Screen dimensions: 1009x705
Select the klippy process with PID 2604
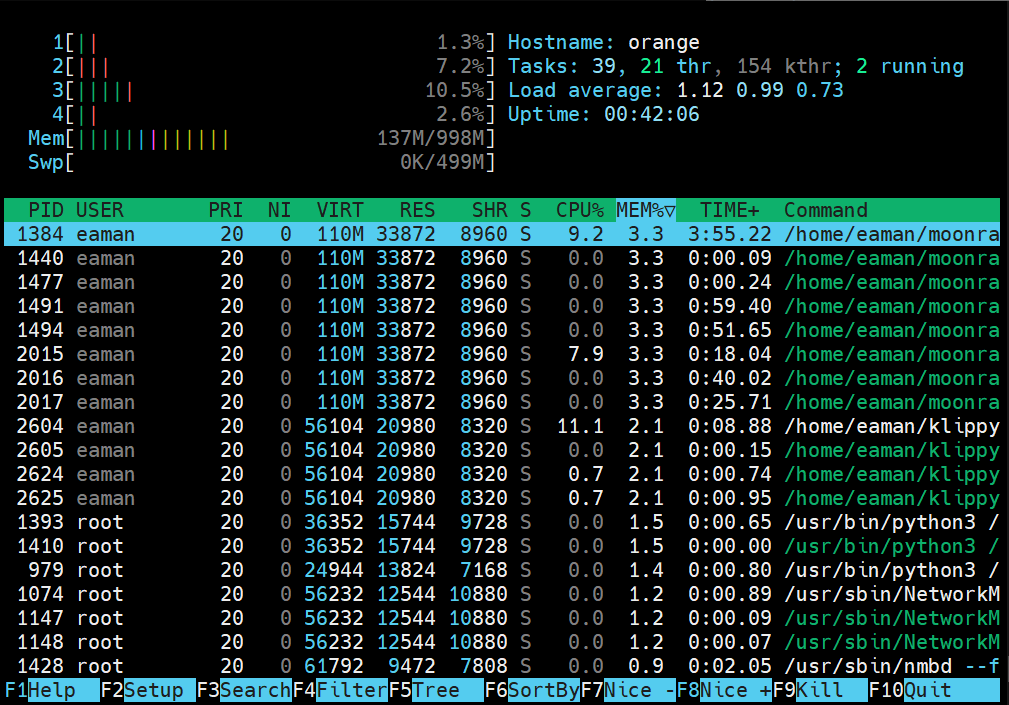point(500,426)
